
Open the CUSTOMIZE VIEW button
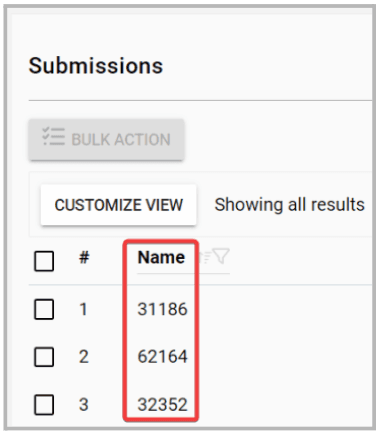tap(118, 205)
